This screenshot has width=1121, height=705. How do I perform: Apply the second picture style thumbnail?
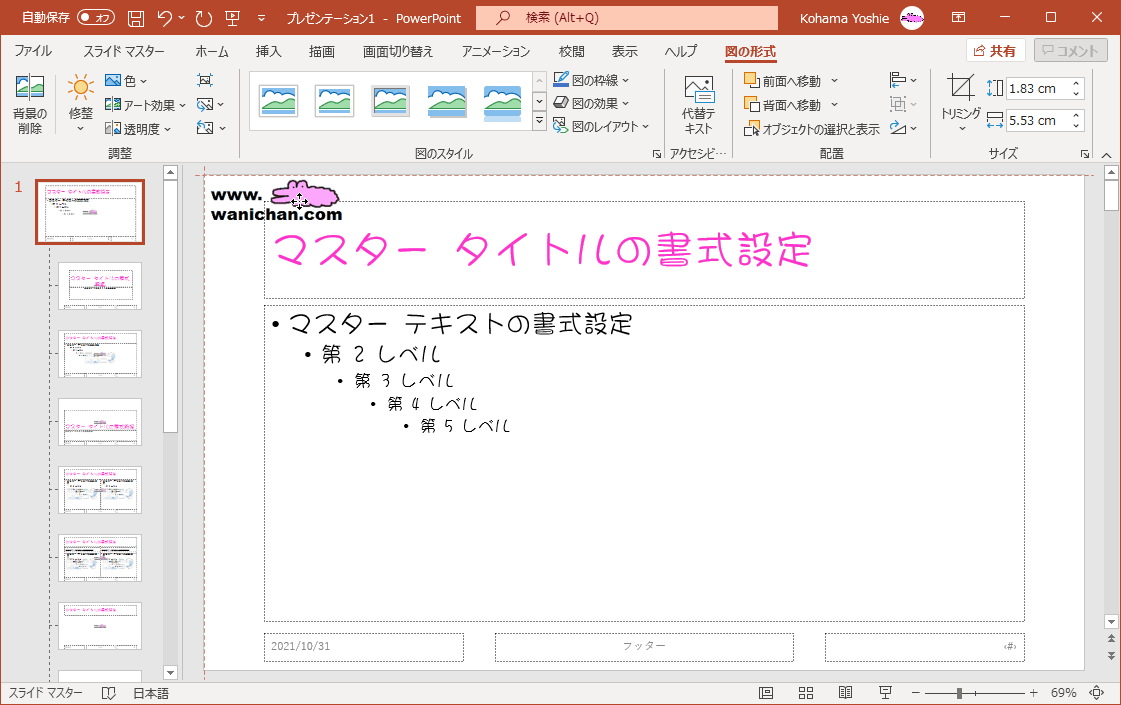[334, 101]
